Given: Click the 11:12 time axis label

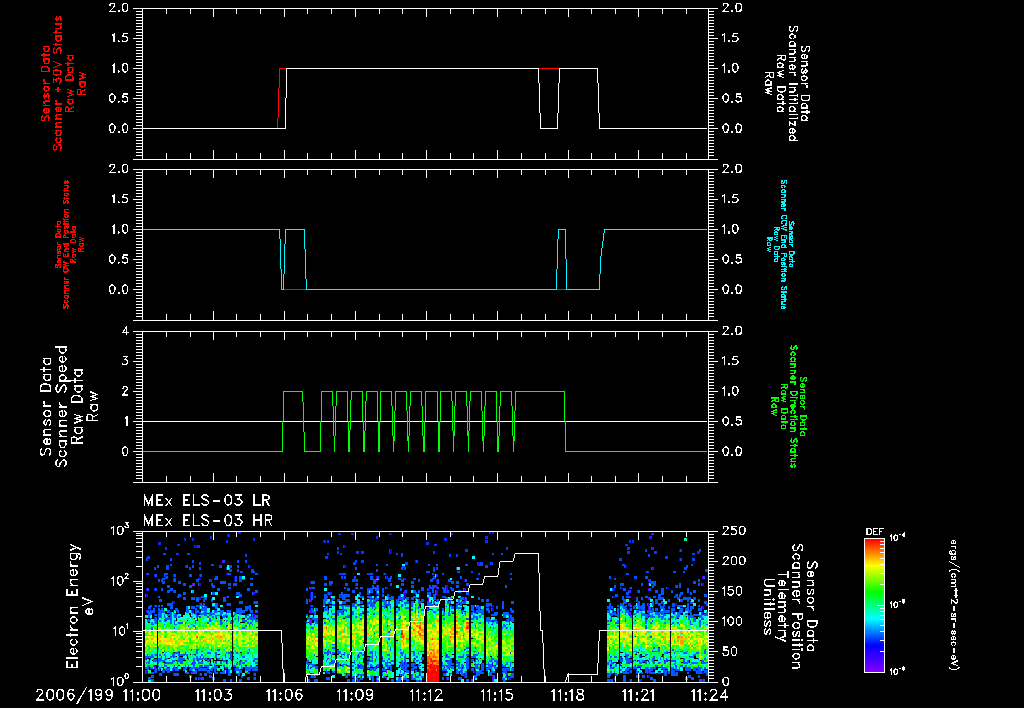Looking at the screenshot, I should [426, 695].
